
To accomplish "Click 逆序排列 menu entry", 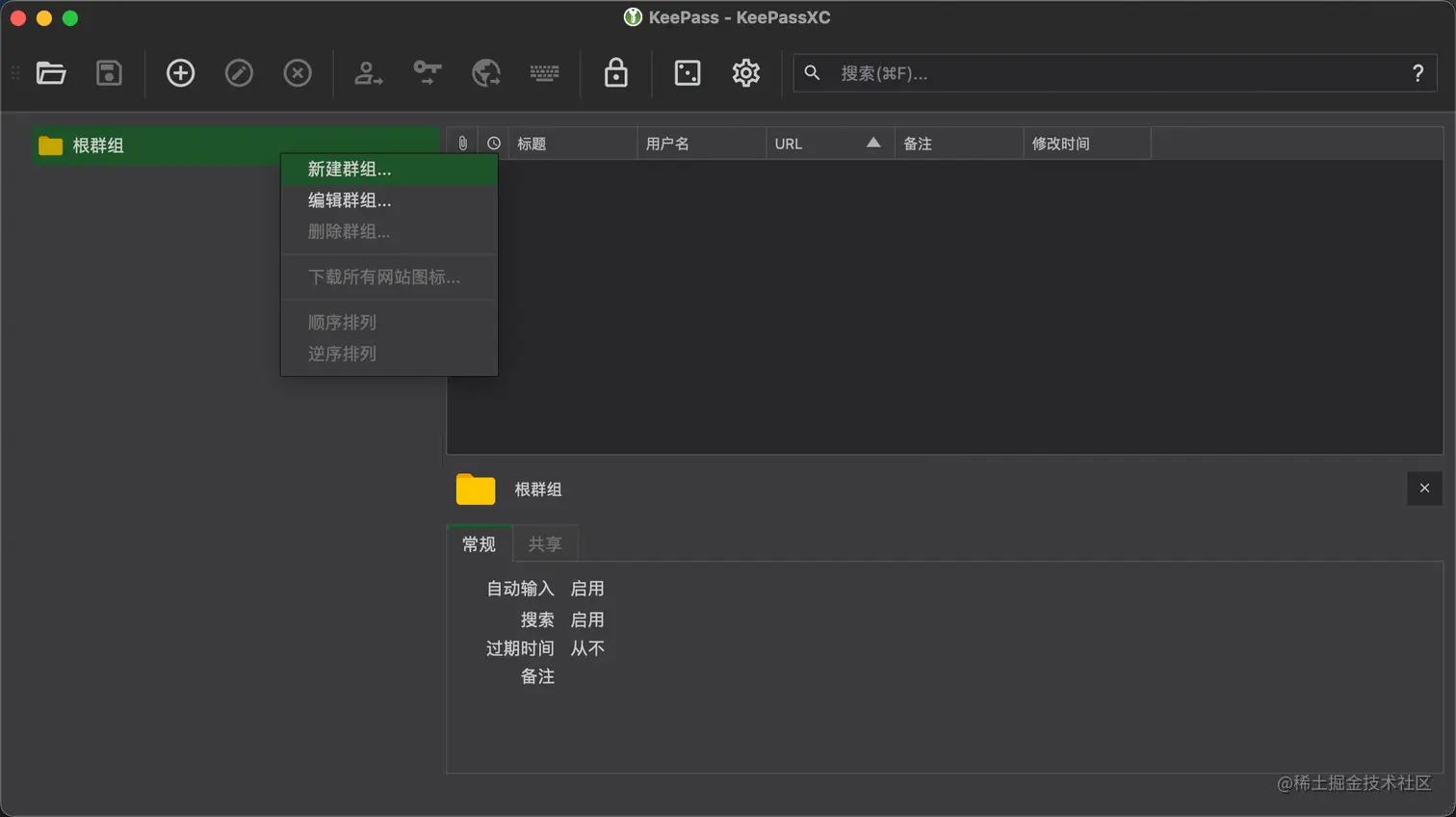I will click(x=389, y=354).
